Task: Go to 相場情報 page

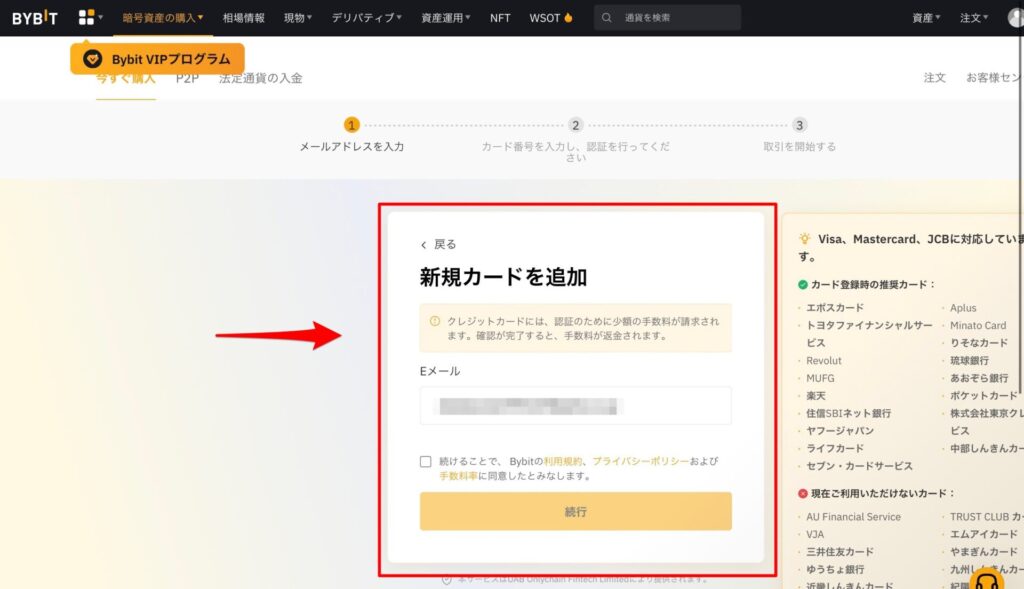Action: (244, 18)
